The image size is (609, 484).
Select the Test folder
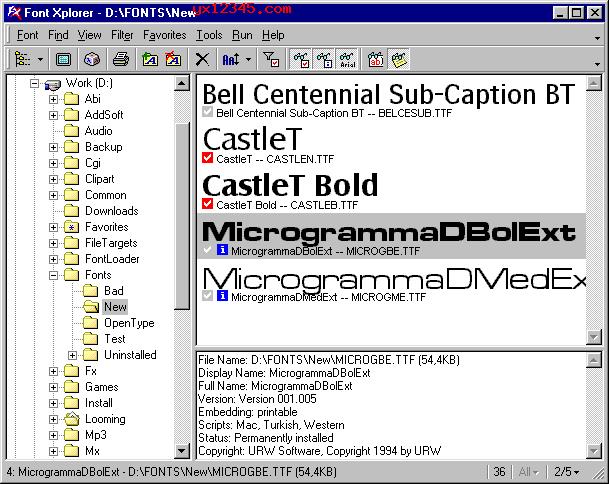(x=115, y=339)
